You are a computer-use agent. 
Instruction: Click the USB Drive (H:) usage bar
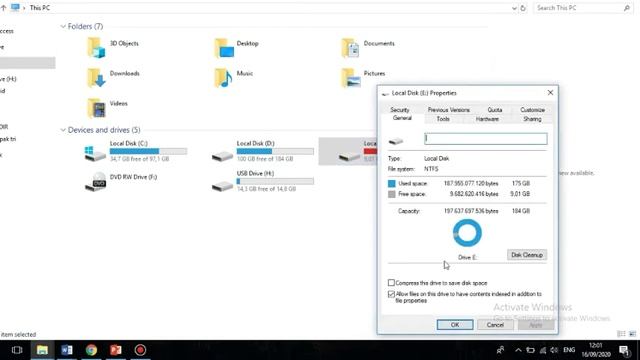coord(275,181)
